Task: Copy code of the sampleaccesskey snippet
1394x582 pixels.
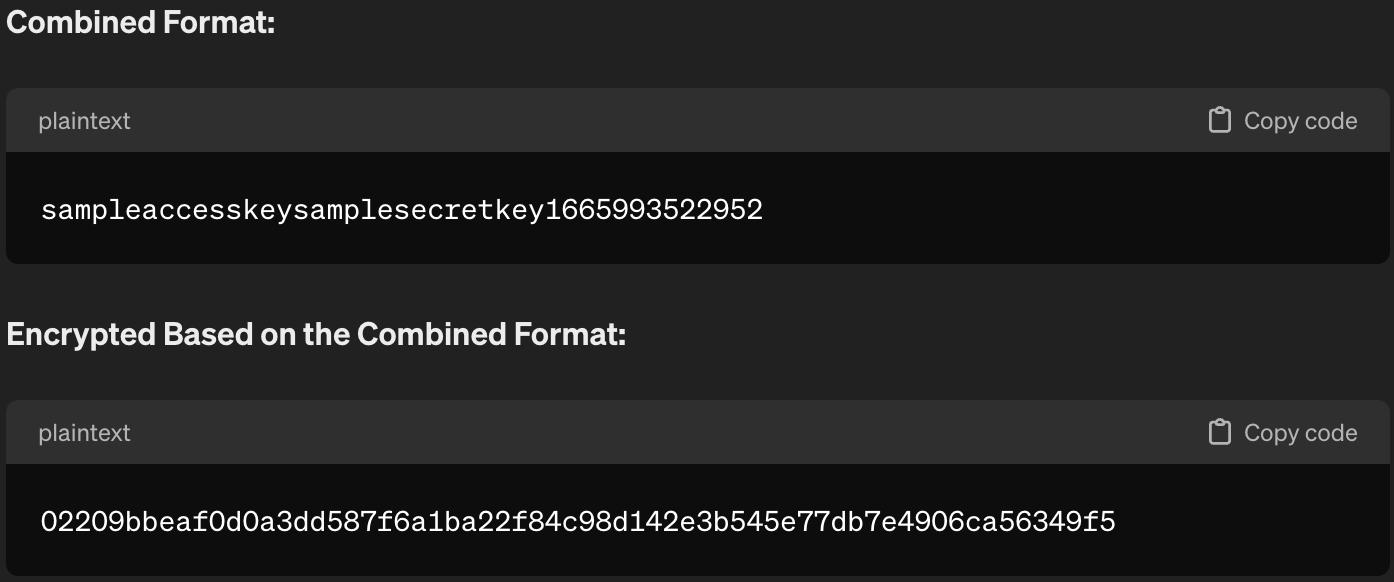Action: [1283, 121]
